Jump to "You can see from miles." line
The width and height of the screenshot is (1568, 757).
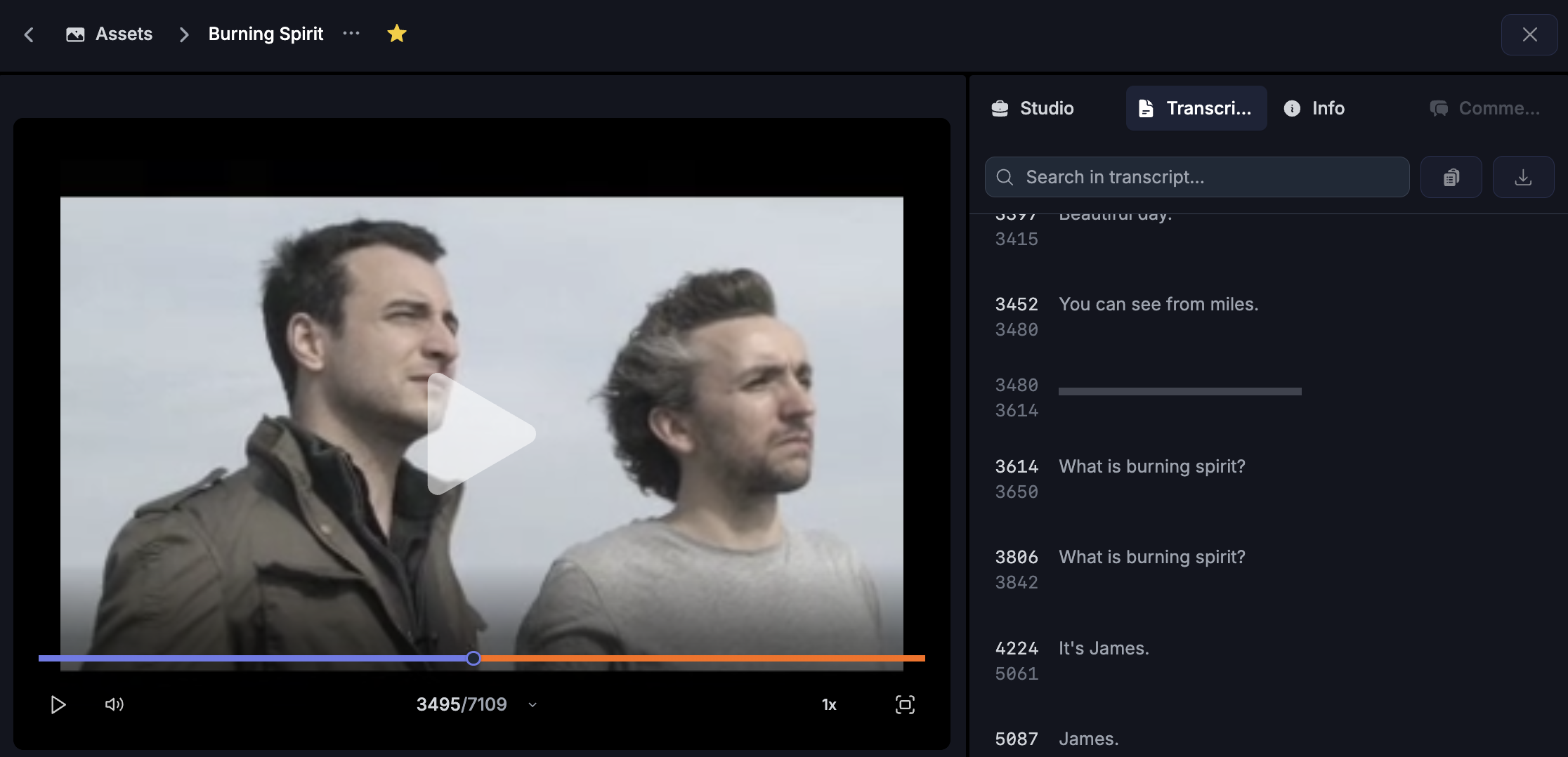(1158, 304)
